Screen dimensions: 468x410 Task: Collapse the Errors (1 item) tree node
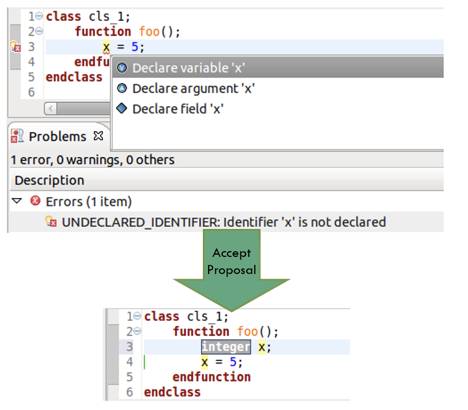(x=17, y=201)
